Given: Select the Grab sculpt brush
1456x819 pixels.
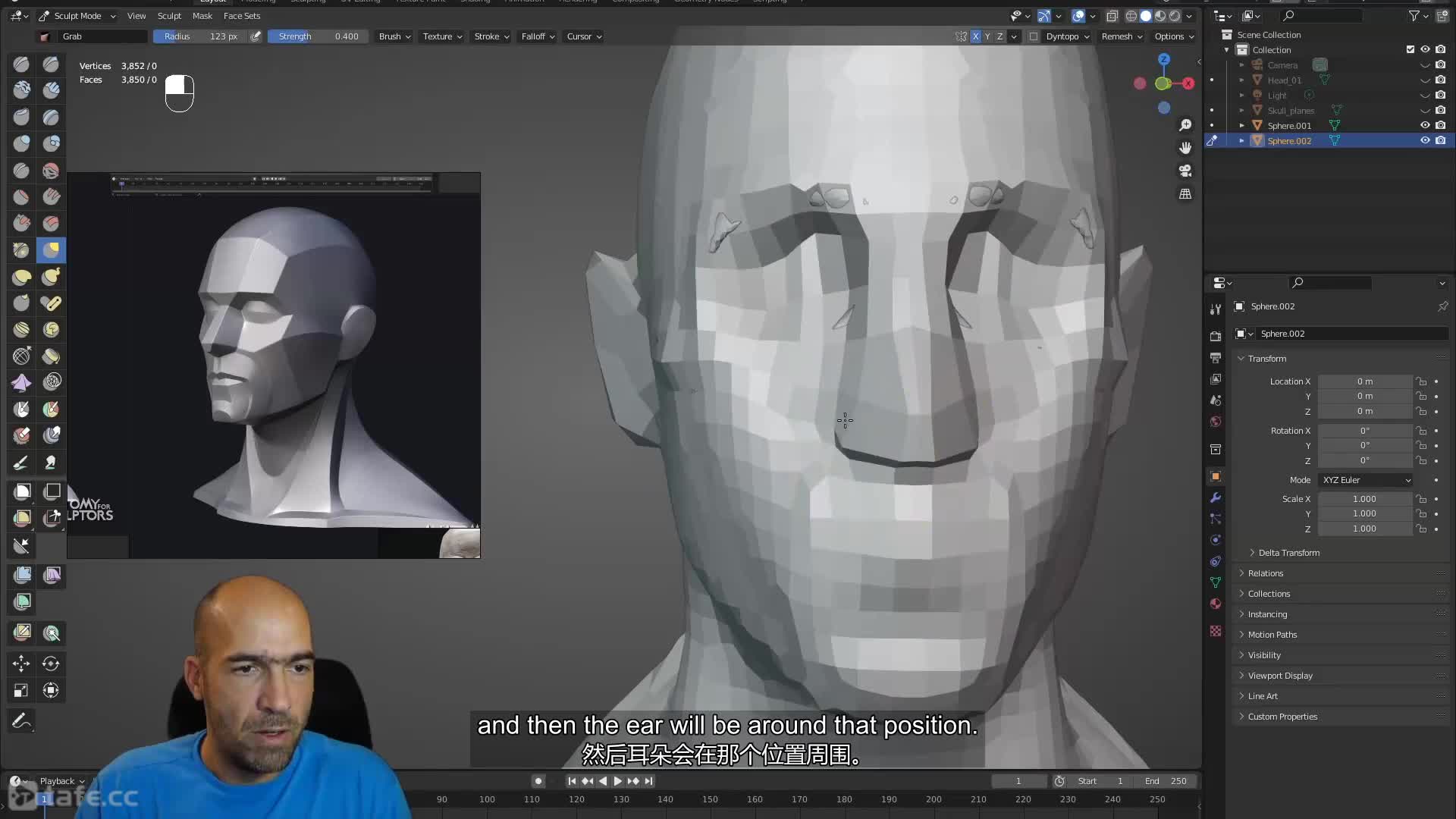Looking at the screenshot, I should [51, 249].
